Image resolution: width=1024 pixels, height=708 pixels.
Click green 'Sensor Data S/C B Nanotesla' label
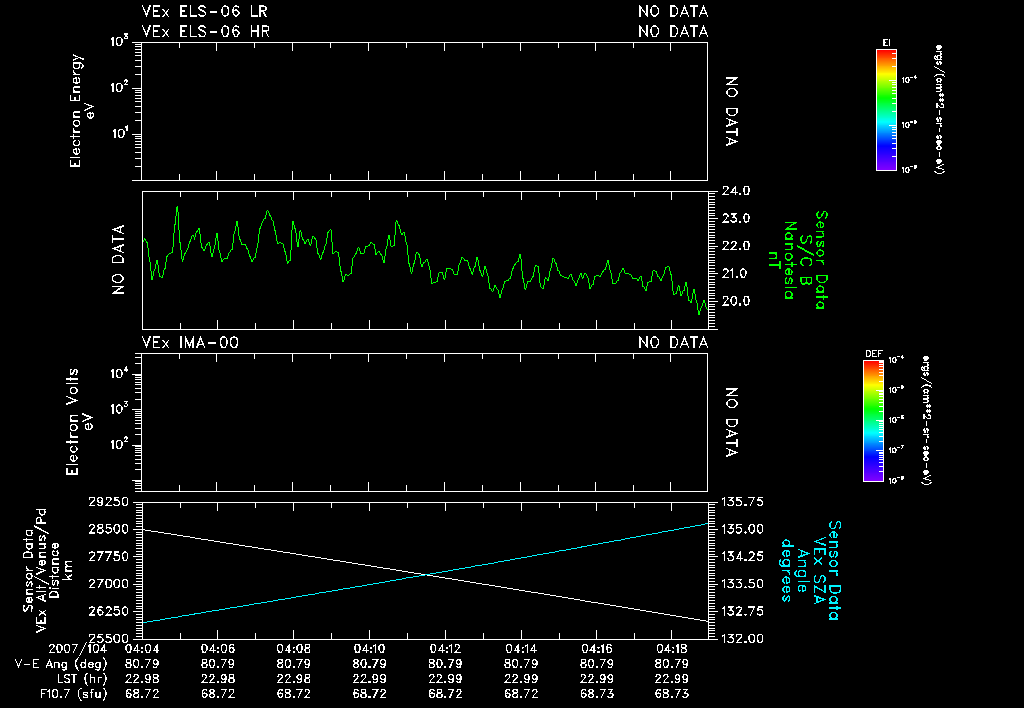[797, 260]
